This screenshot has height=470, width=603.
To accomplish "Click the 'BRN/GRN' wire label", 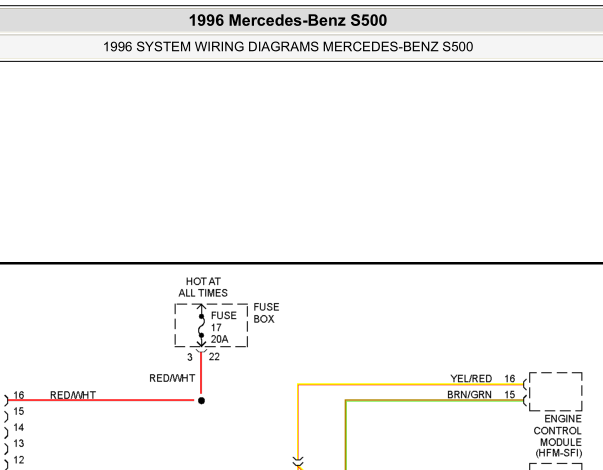I will point(469,395).
